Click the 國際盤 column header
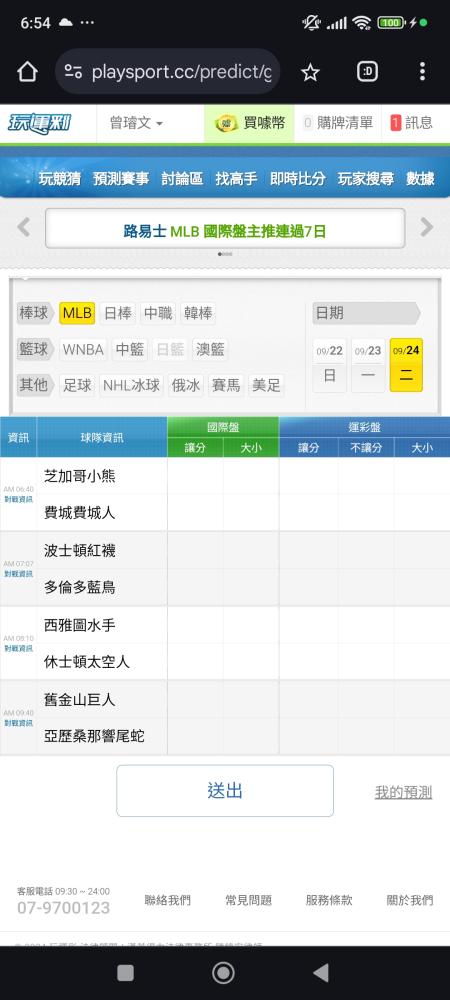 point(223,427)
